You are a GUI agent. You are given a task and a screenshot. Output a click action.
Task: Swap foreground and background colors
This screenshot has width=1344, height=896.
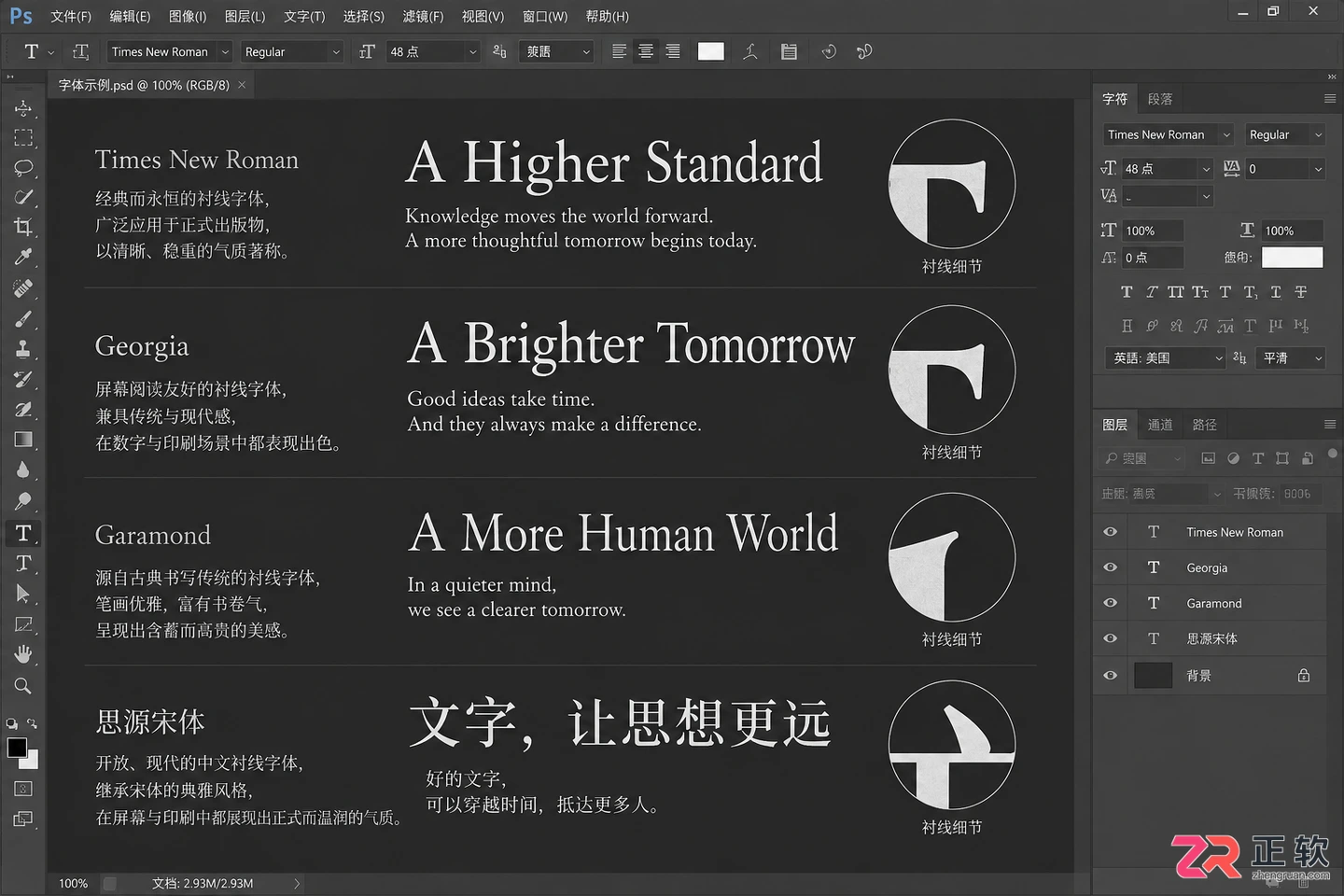tap(33, 723)
